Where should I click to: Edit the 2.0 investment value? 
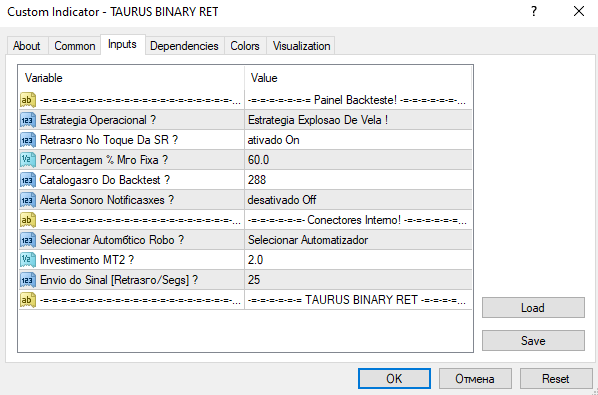[x=358, y=260]
